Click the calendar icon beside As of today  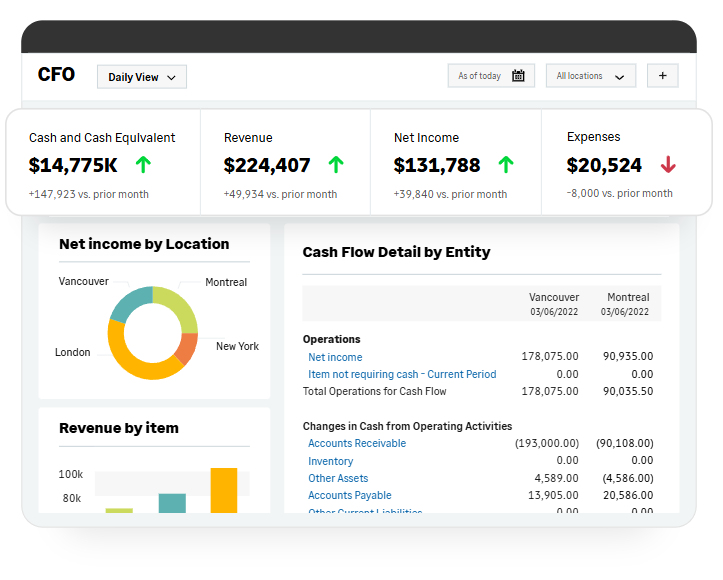pyautogui.click(x=518, y=76)
